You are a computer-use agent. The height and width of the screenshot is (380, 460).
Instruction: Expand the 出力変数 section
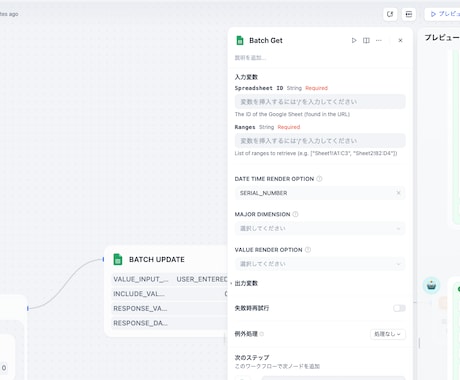click(246, 283)
